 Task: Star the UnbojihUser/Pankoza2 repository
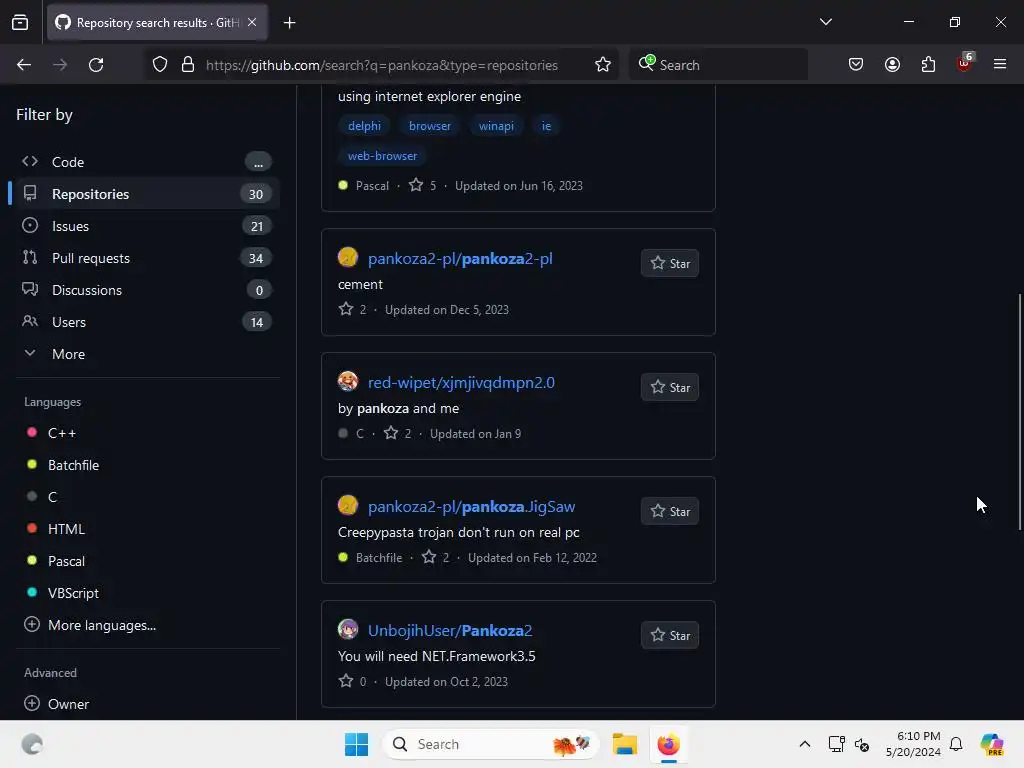670,635
